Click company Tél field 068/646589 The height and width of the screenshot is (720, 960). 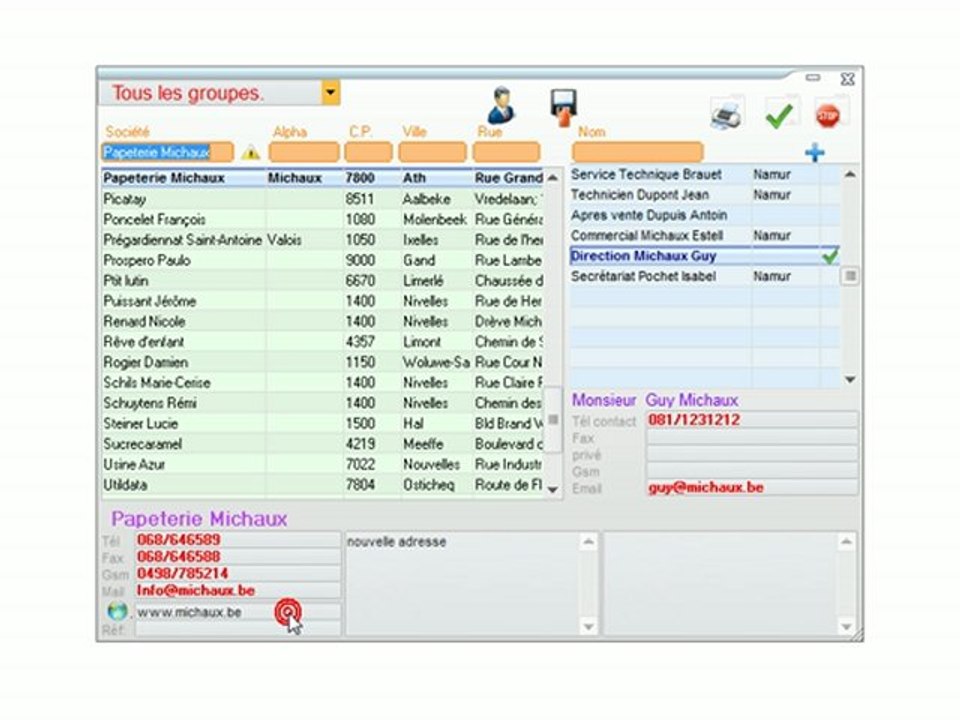coord(238,540)
